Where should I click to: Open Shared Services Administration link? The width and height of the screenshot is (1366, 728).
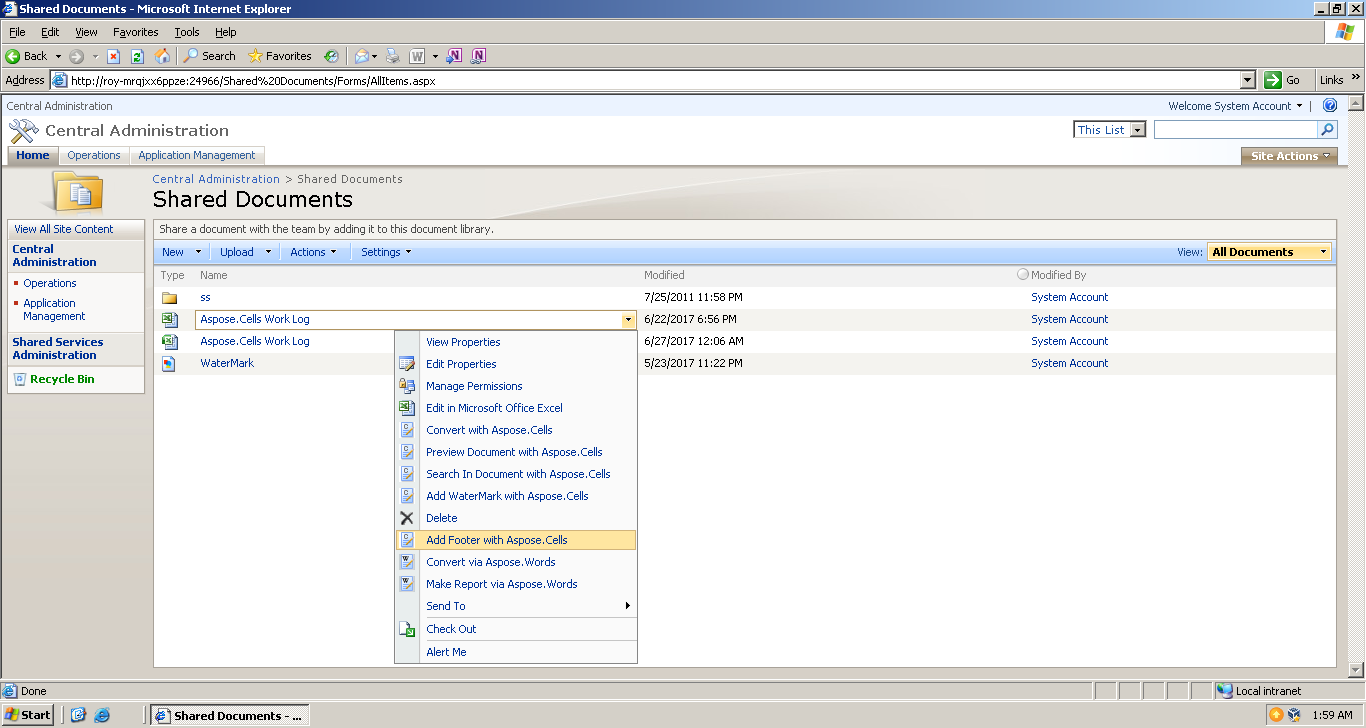coord(58,349)
